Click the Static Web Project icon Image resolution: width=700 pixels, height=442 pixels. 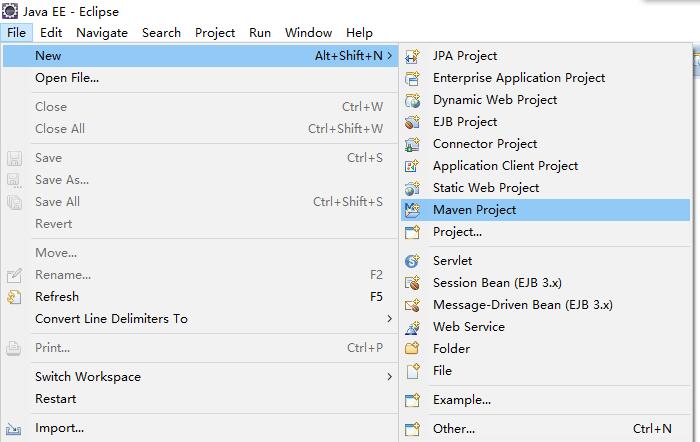pyautogui.click(x=412, y=188)
